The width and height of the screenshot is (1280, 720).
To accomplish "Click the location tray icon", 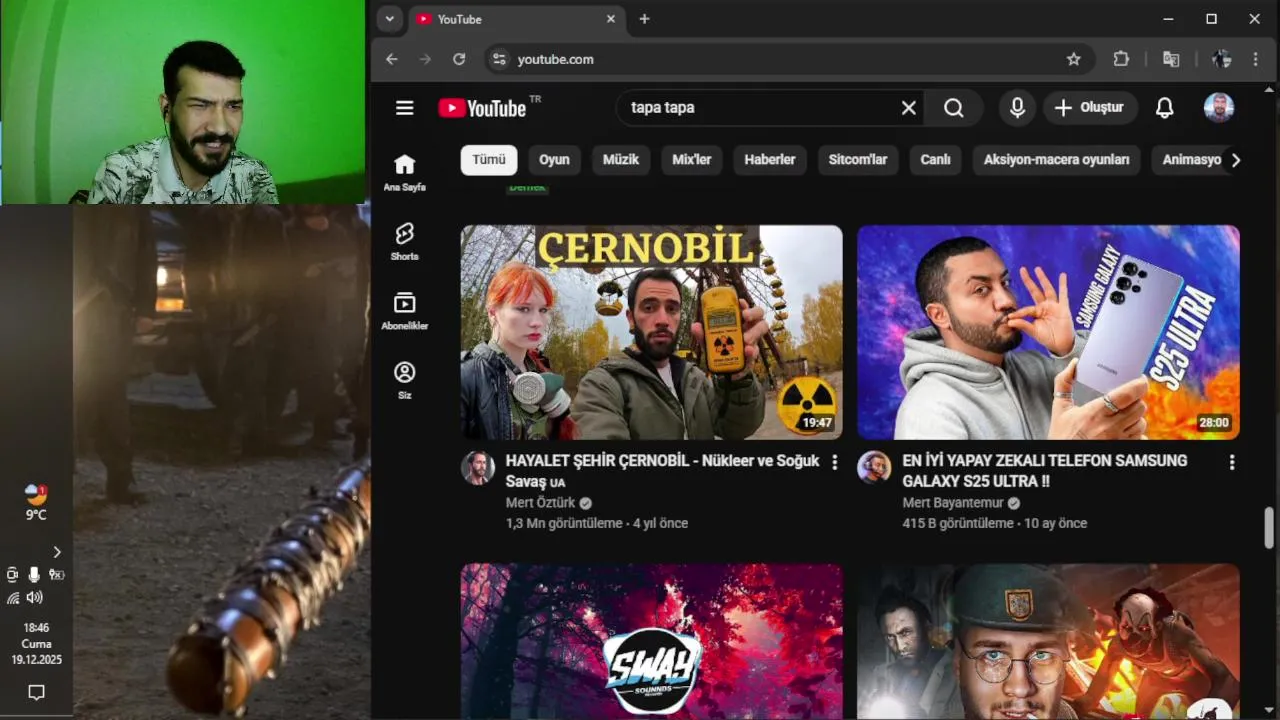I will [57, 574].
